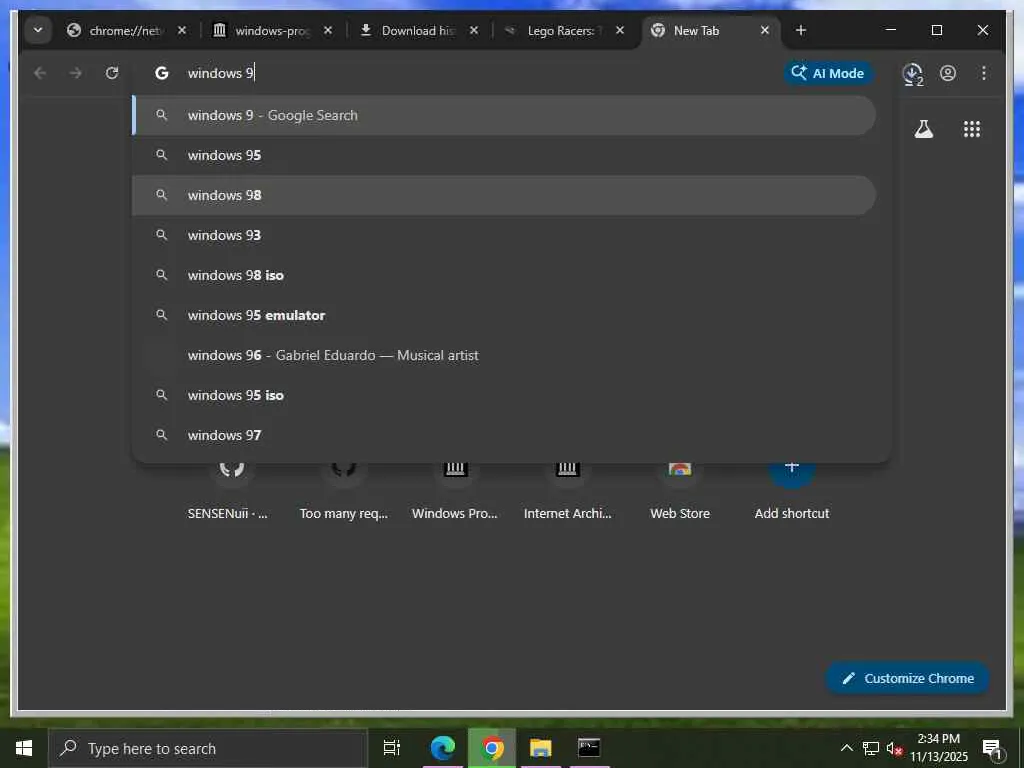Image resolution: width=1024 pixels, height=768 pixels.
Task: Choose the 'windows 93' suggestion
Action: point(504,235)
